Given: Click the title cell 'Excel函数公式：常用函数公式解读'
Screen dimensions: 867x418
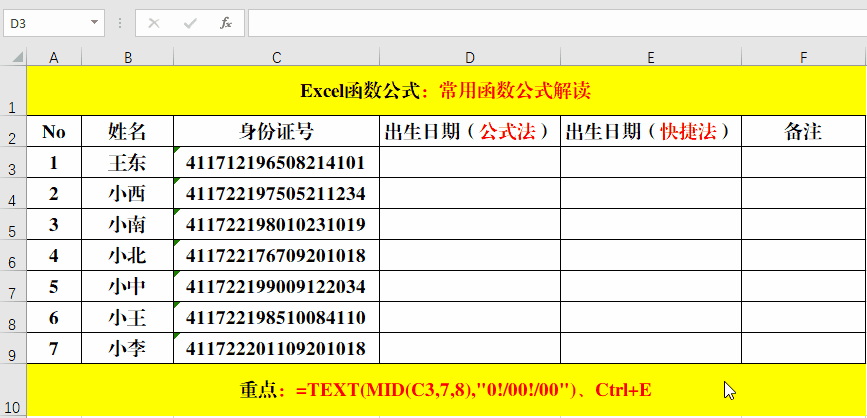Looking at the screenshot, I should pos(446,91).
